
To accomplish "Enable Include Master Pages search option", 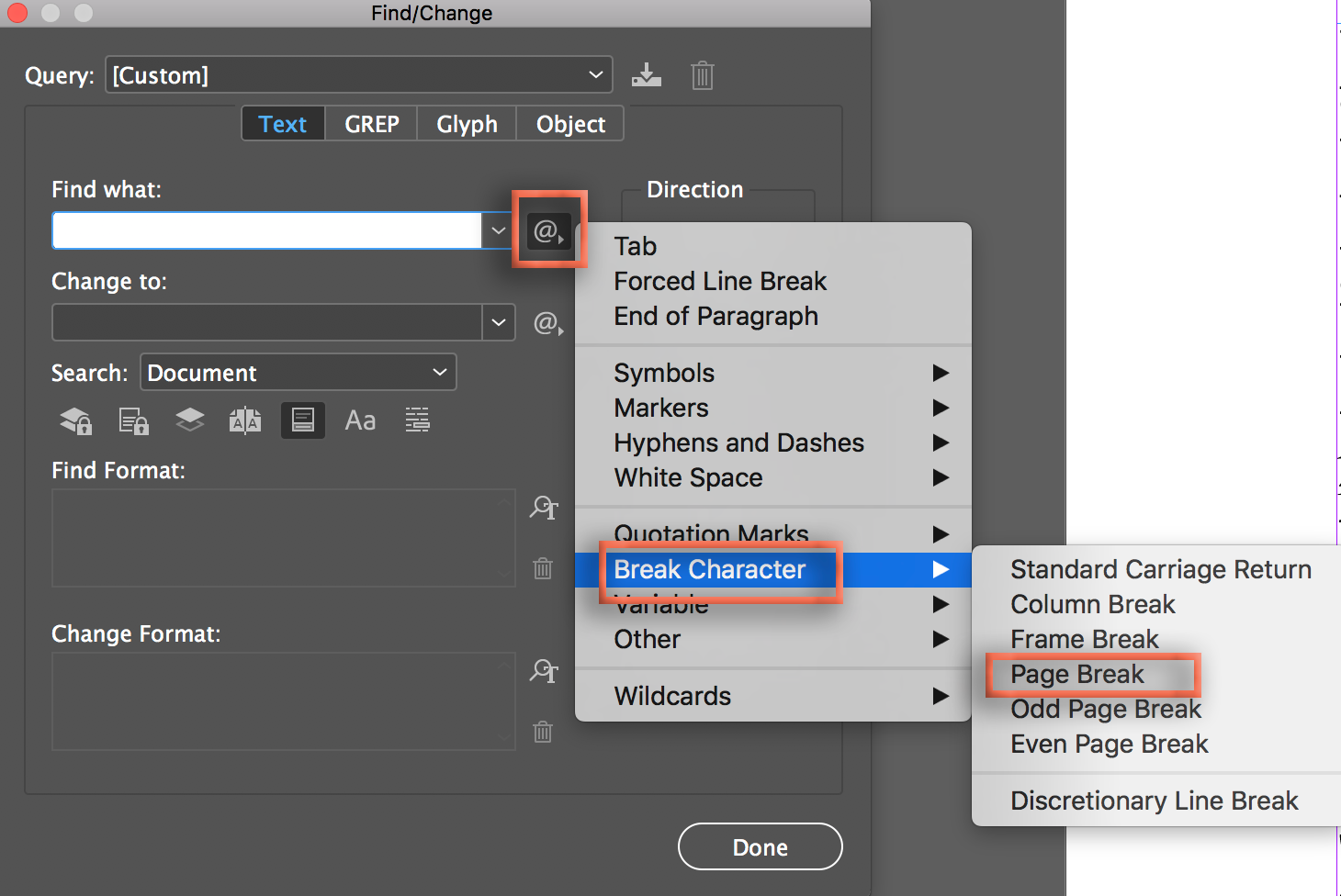I will (x=245, y=420).
